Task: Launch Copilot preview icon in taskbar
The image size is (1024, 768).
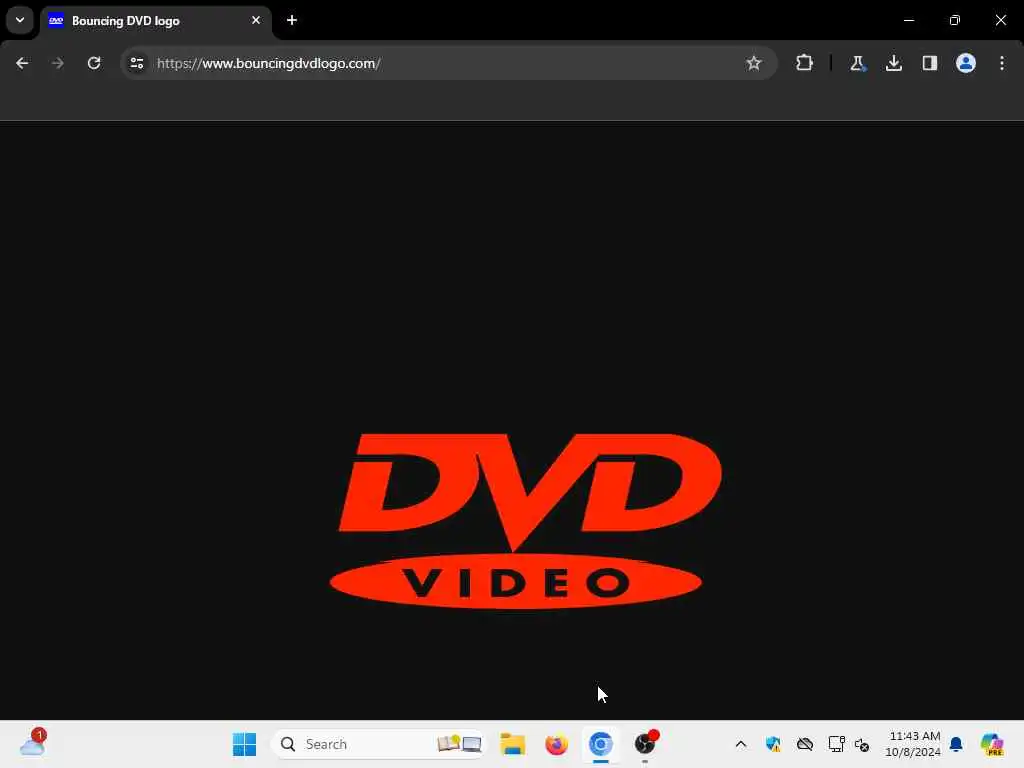Action: [992, 744]
